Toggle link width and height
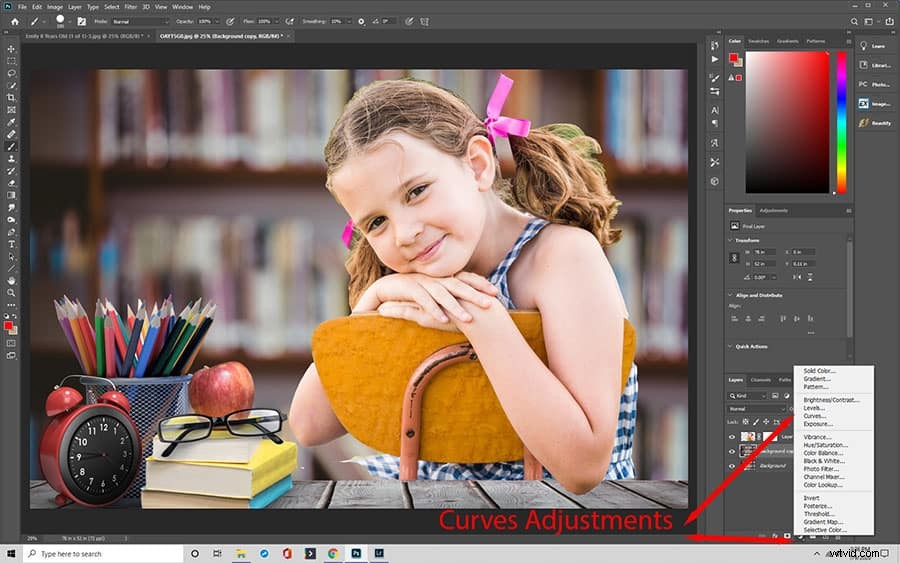This screenshot has width=900, height=563. pos(734,258)
